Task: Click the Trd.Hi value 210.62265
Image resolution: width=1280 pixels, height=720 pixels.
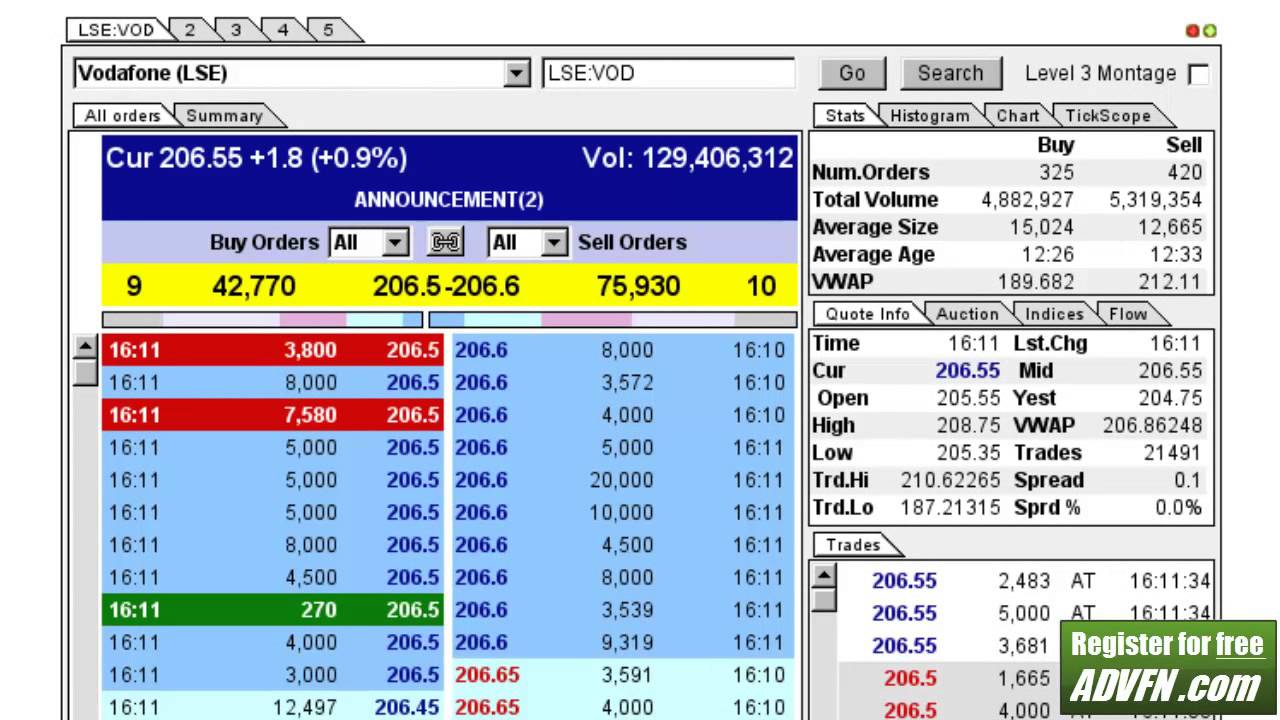Action: click(950, 480)
